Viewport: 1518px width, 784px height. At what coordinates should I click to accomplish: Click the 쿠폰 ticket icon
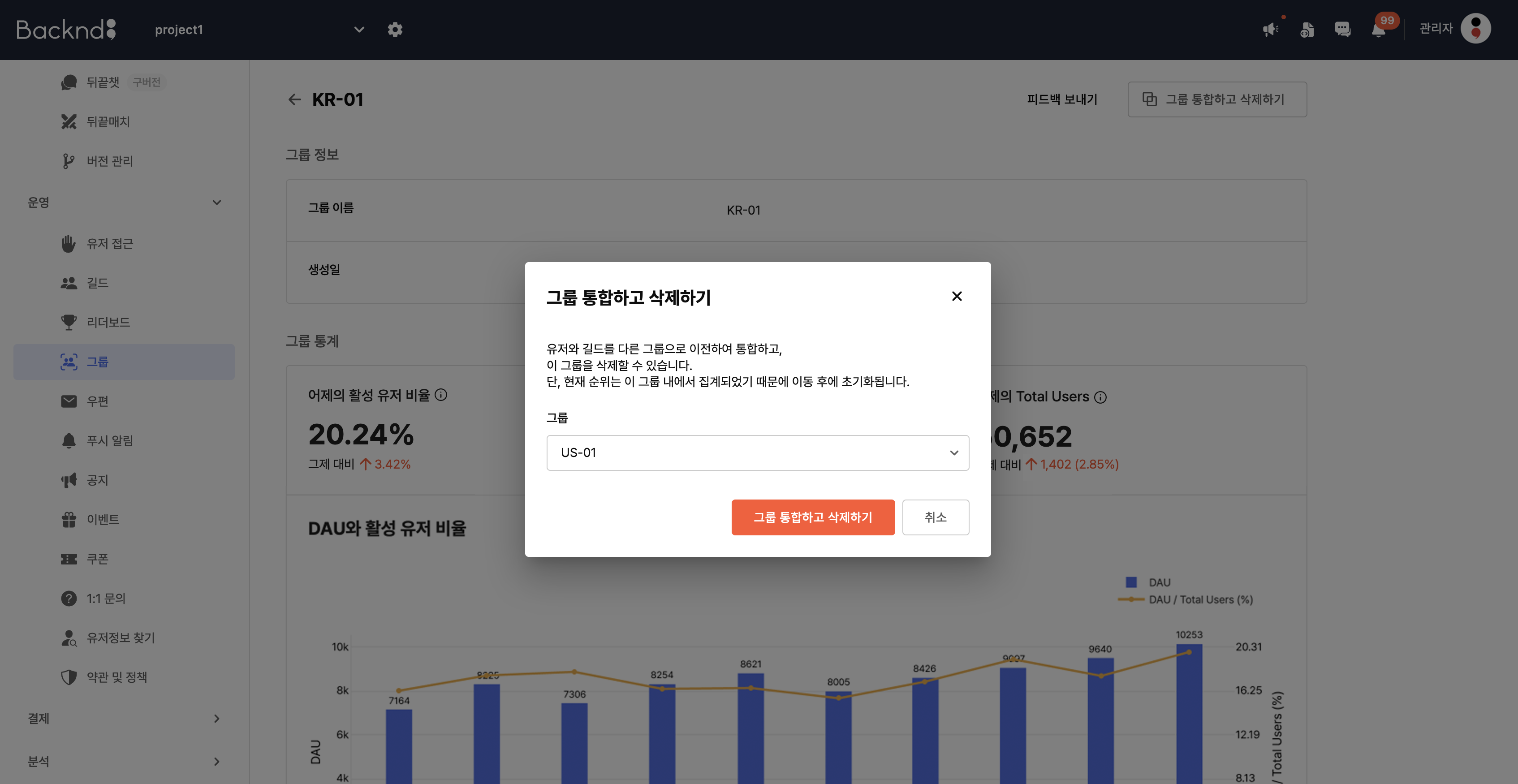(69, 559)
